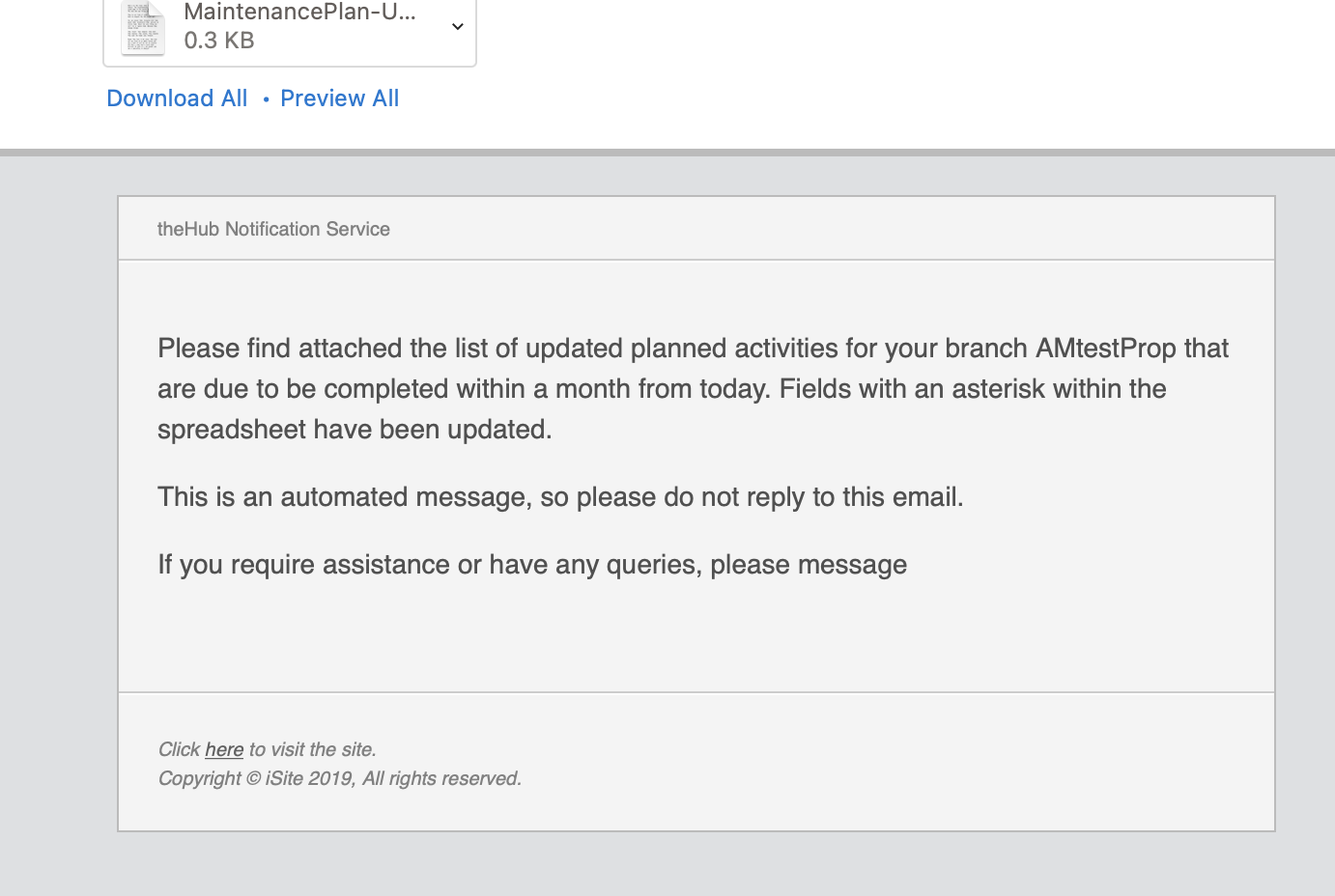The height and width of the screenshot is (896, 1335).
Task: Click the grey divider bar under attachments
Action: (667, 152)
